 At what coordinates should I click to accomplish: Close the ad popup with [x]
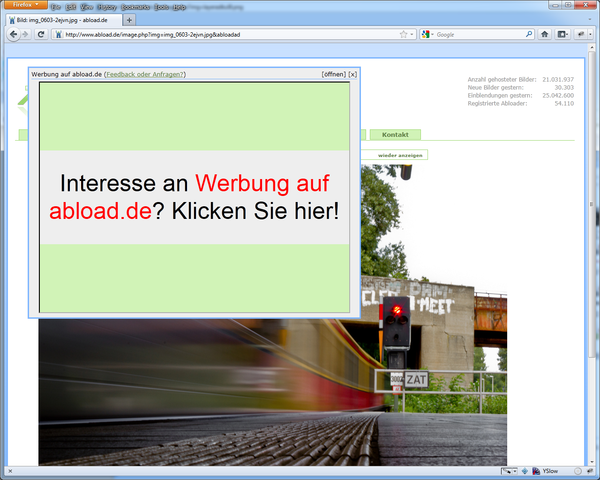point(352,75)
